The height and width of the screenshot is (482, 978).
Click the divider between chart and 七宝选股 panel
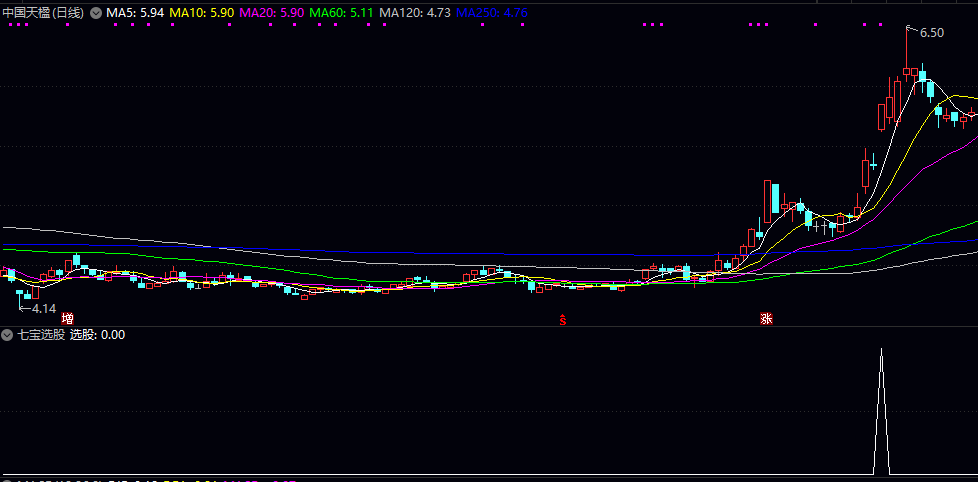[x=489, y=327]
